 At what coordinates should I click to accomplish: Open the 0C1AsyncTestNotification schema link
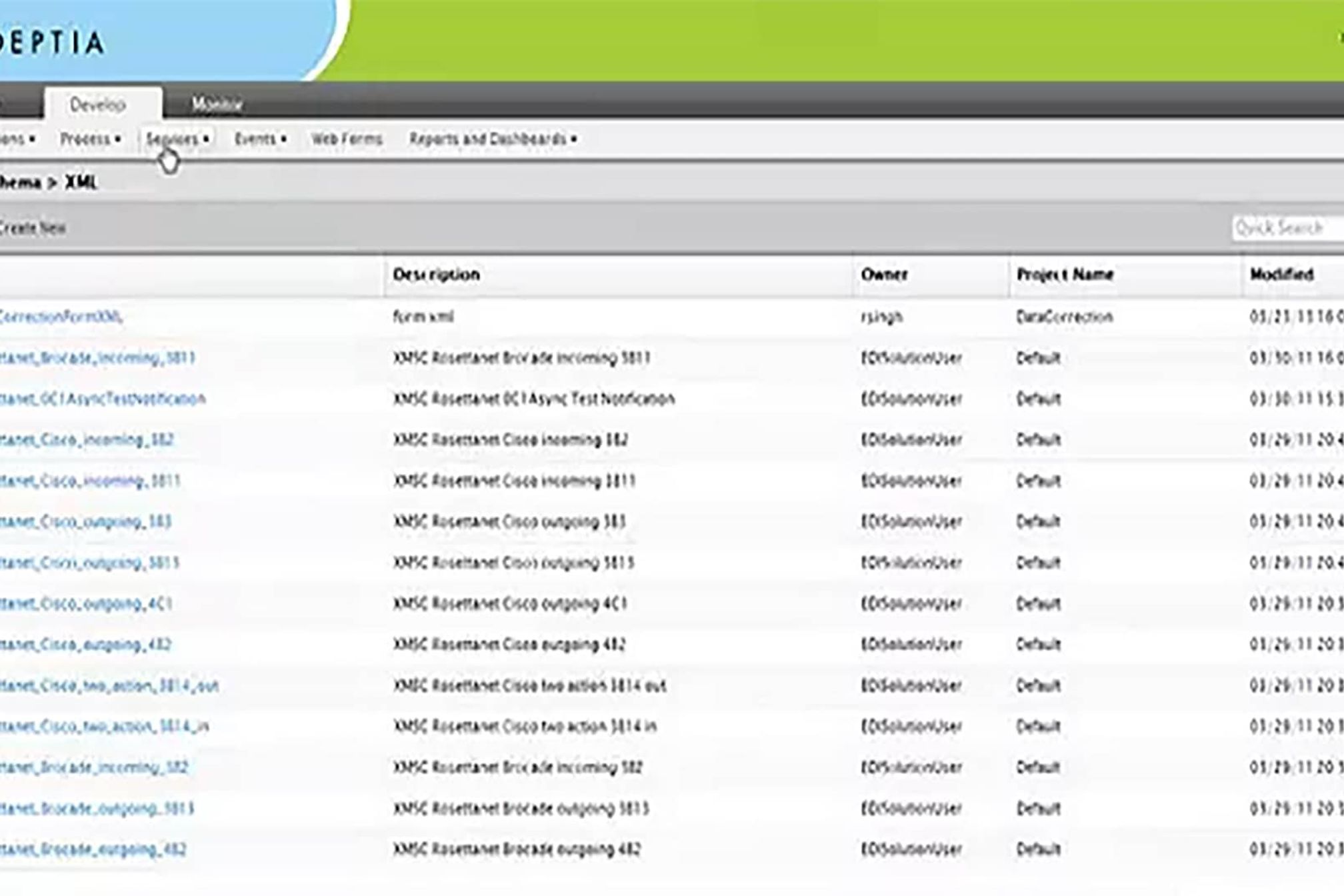[x=103, y=399]
